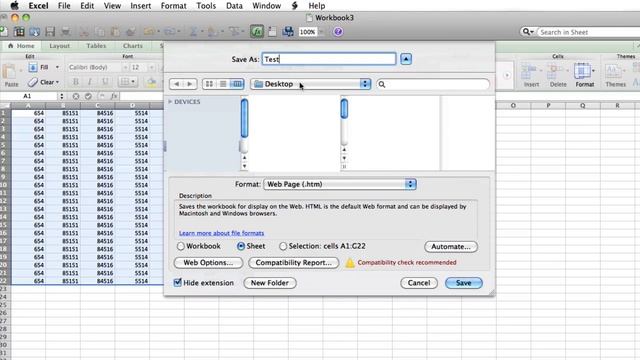Cancel the formula bar entry X icon
Viewport: 640px width, 360px height.
tap(76, 96)
